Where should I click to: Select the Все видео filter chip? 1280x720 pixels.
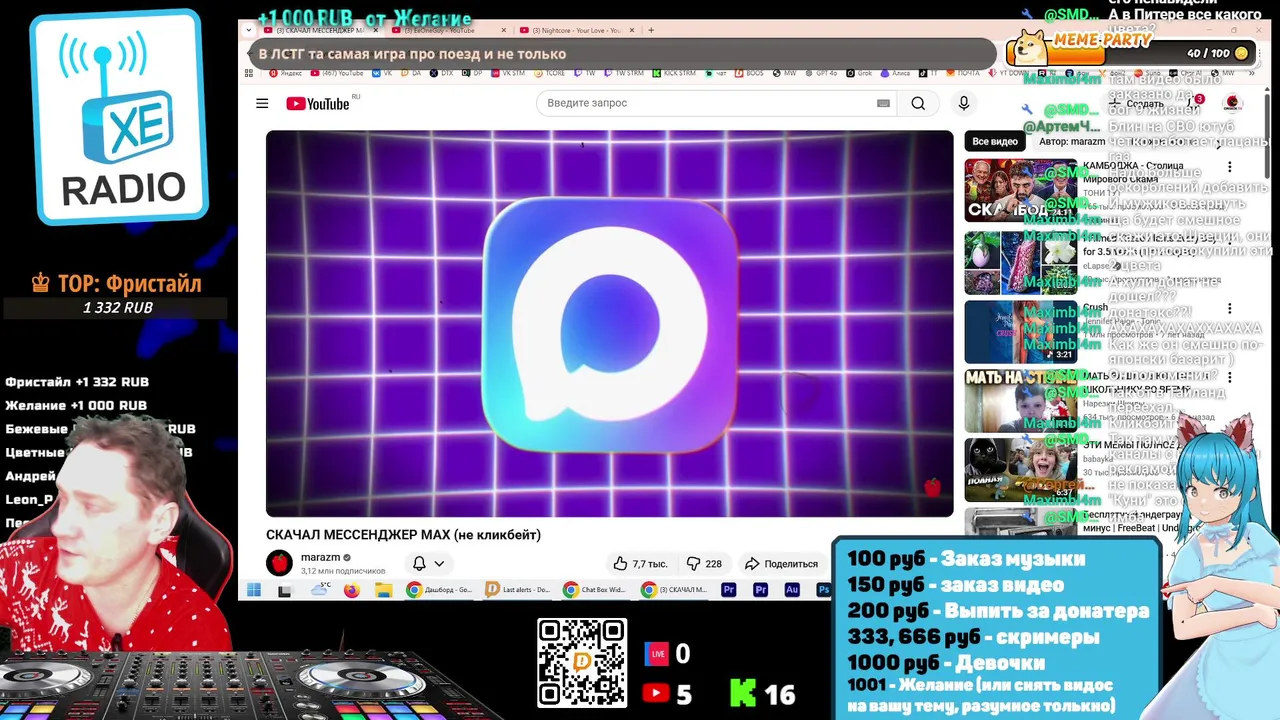pyautogui.click(x=995, y=141)
